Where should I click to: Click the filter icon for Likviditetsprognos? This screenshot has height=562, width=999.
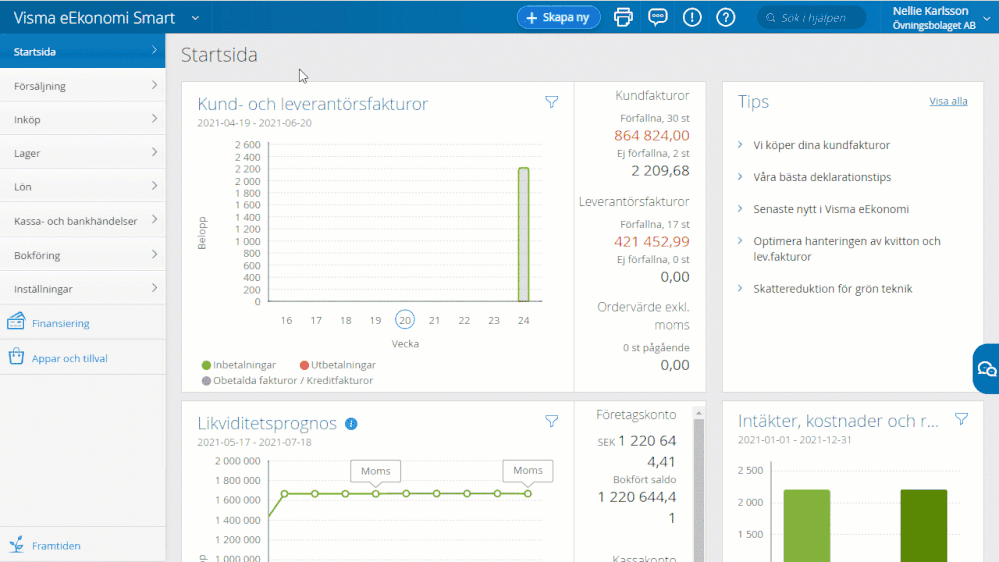[551, 421]
